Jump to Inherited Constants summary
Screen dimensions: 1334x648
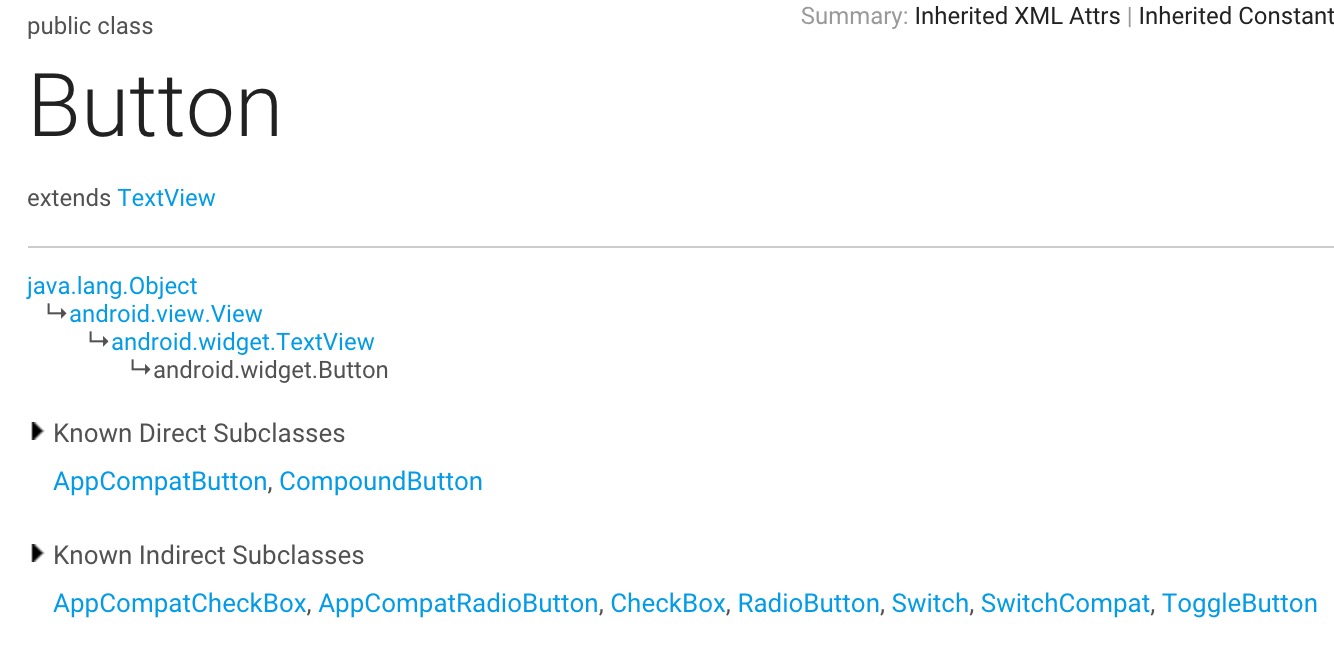(1236, 16)
